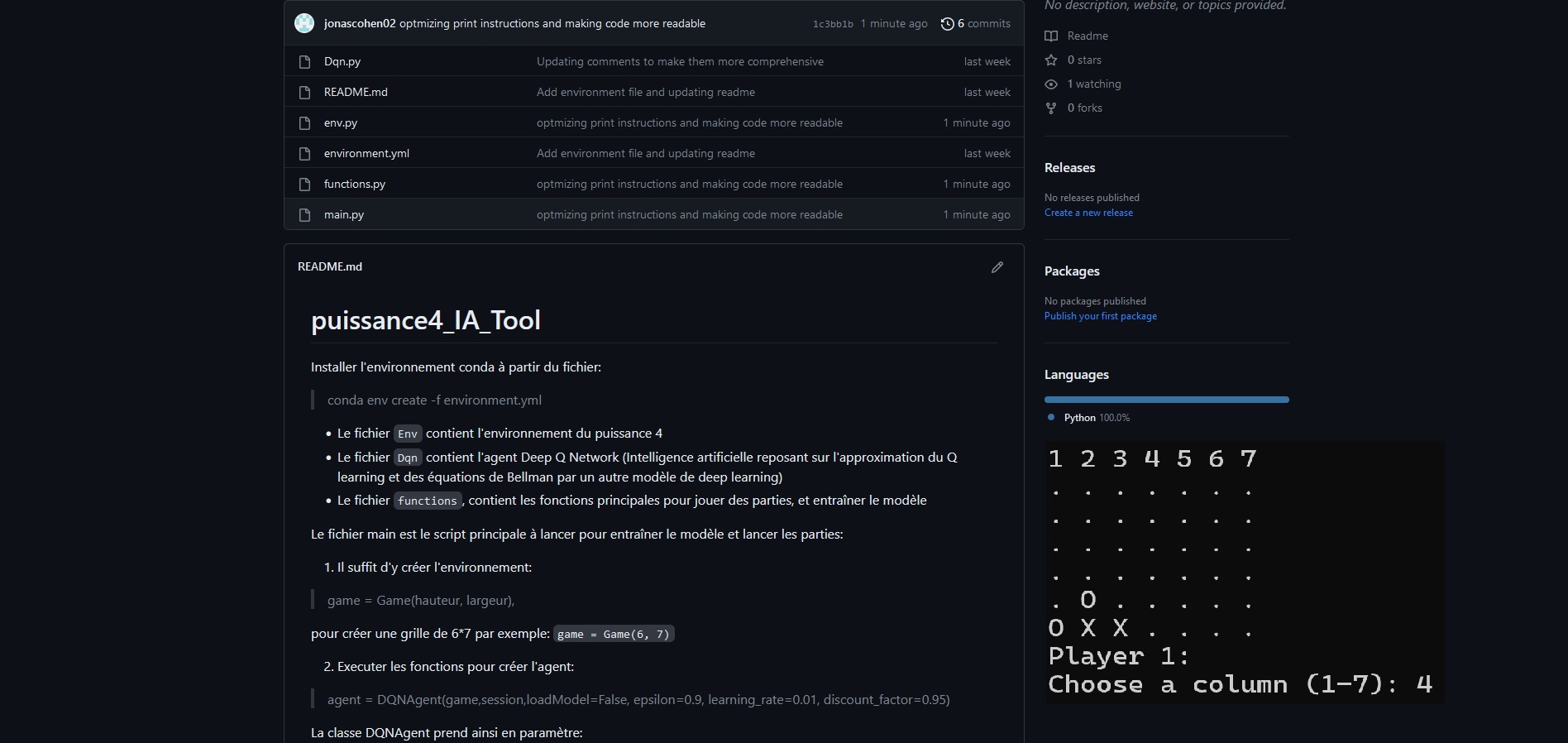1568x743 pixels.
Task: Click the file icon next to README.md
Action: 304,93
